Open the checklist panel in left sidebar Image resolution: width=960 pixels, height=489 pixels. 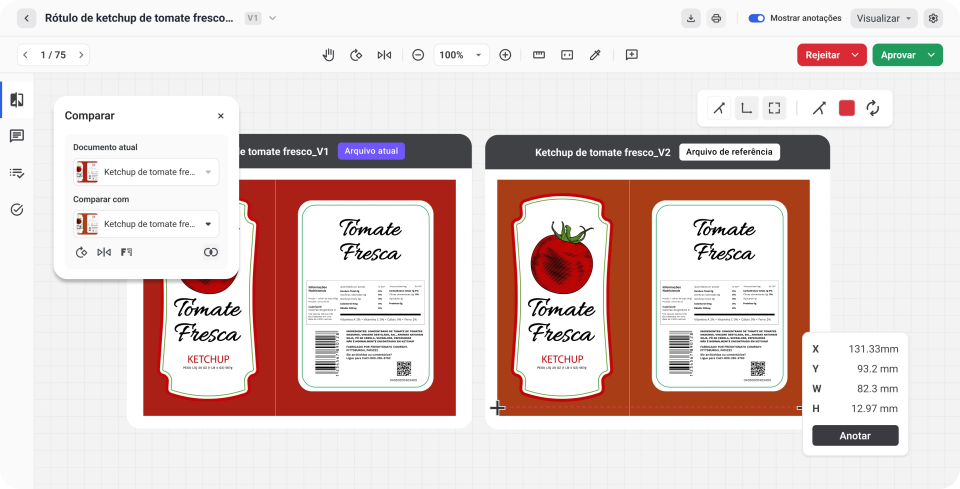pos(17,173)
